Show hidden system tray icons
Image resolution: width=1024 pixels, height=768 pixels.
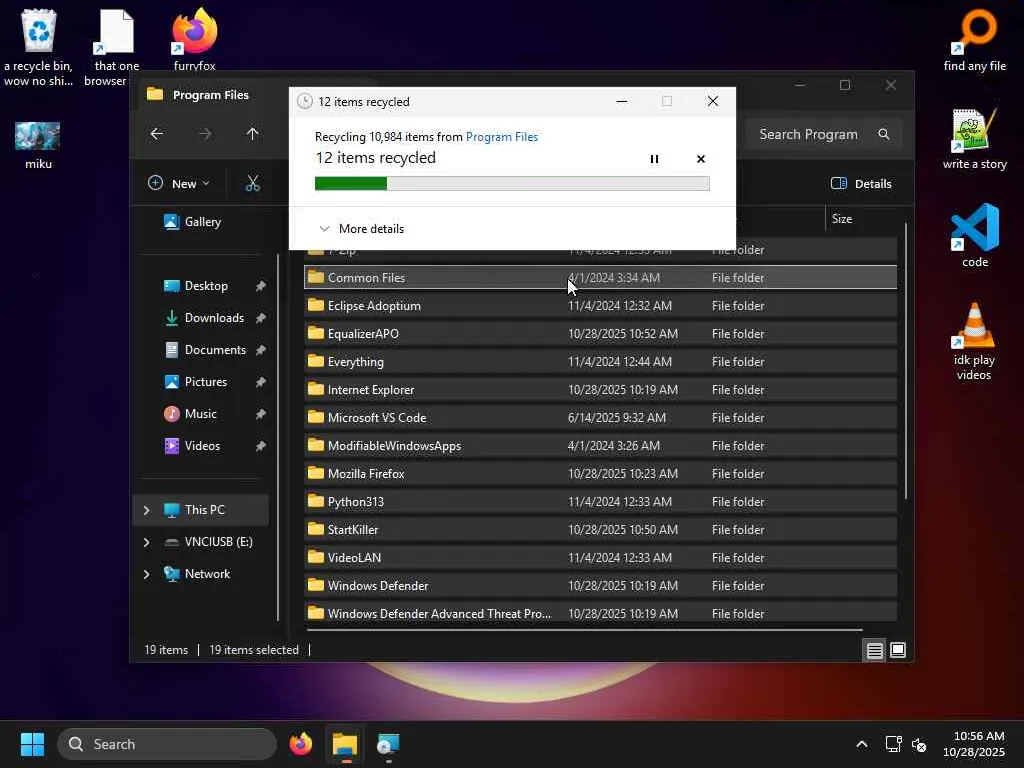click(x=862, y=744)
